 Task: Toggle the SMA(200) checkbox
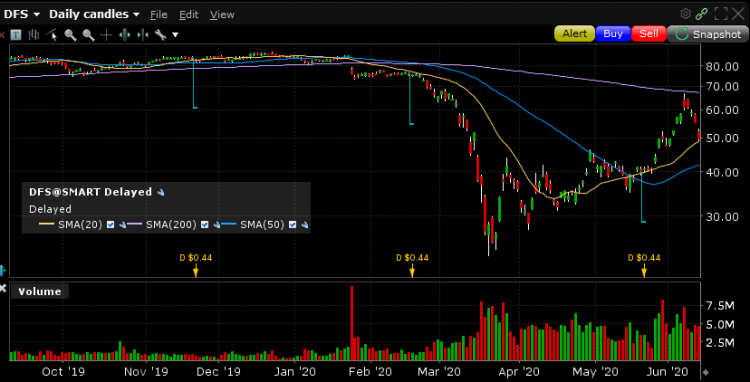[x=205, y=225]
